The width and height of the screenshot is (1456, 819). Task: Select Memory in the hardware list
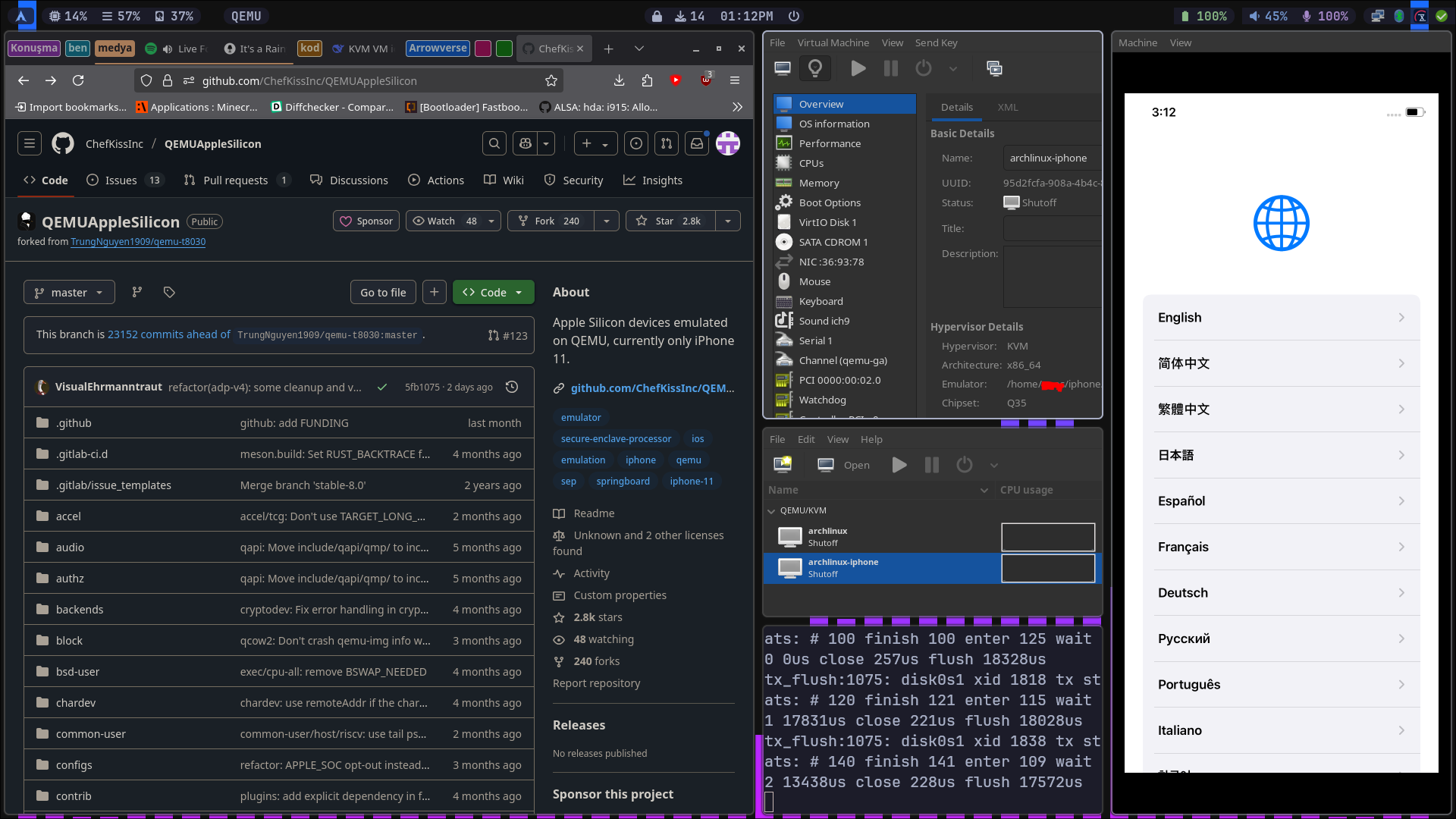[844, 183]
